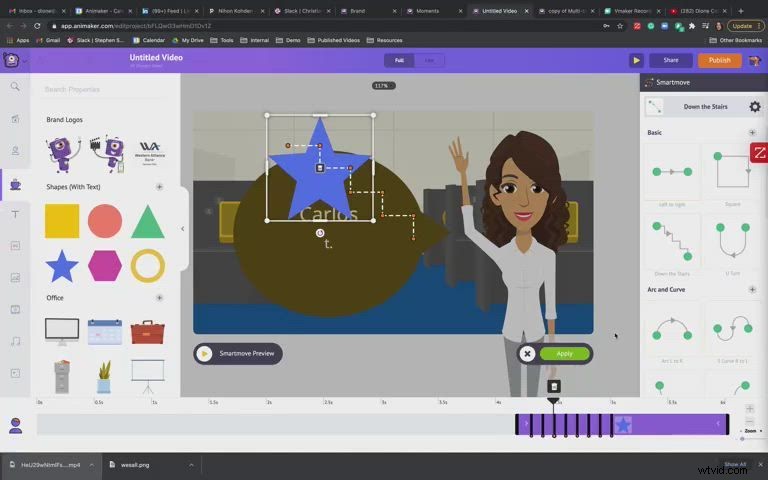Add the projector screen office prop
768x480 pixels.
(x=147, y=376)
